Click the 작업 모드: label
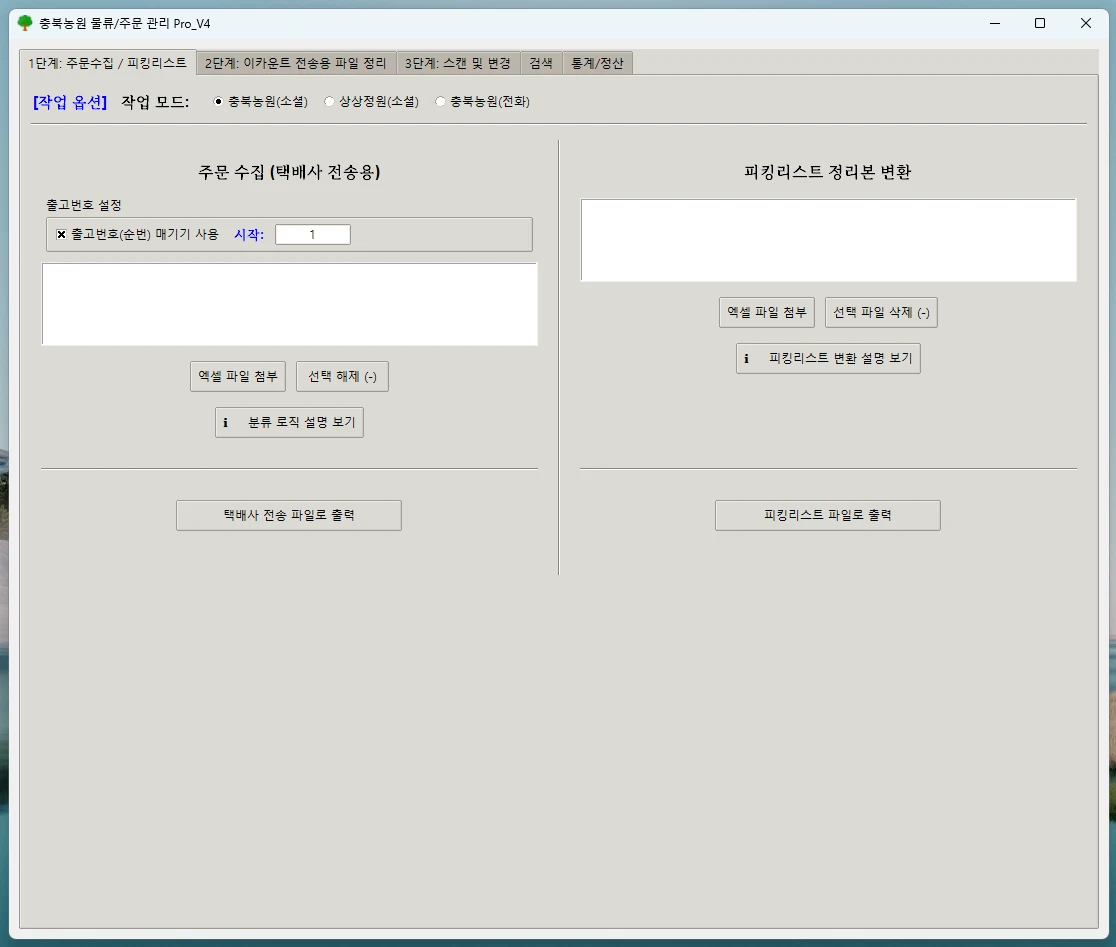 [x=155, y=102]
